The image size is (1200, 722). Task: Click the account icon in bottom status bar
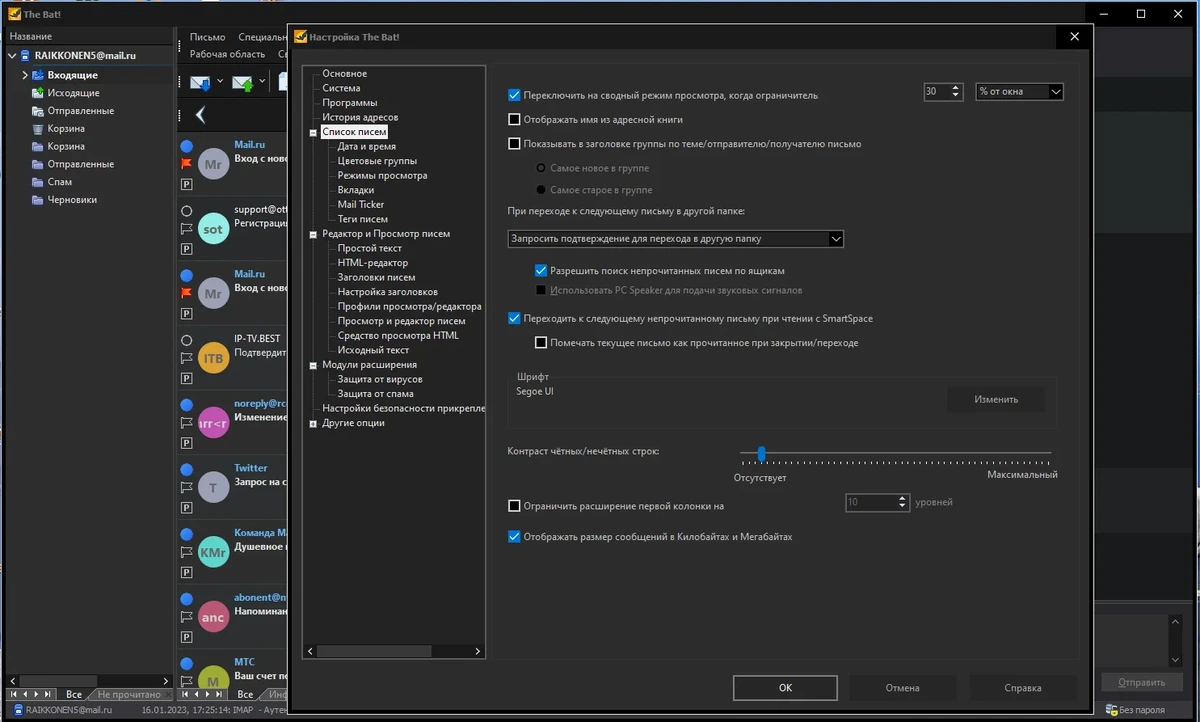(x=18, y=710)
